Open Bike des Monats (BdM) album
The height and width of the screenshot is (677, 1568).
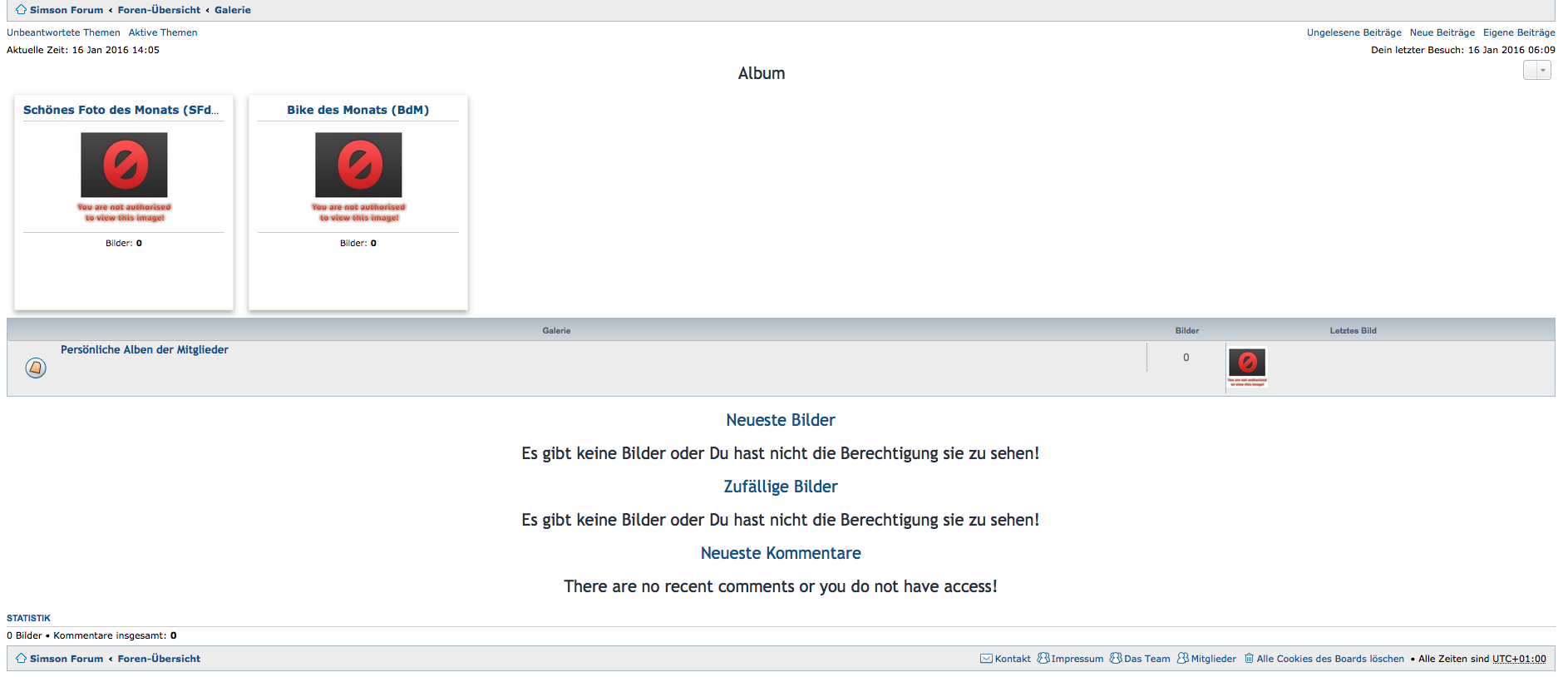pos(357,110)
